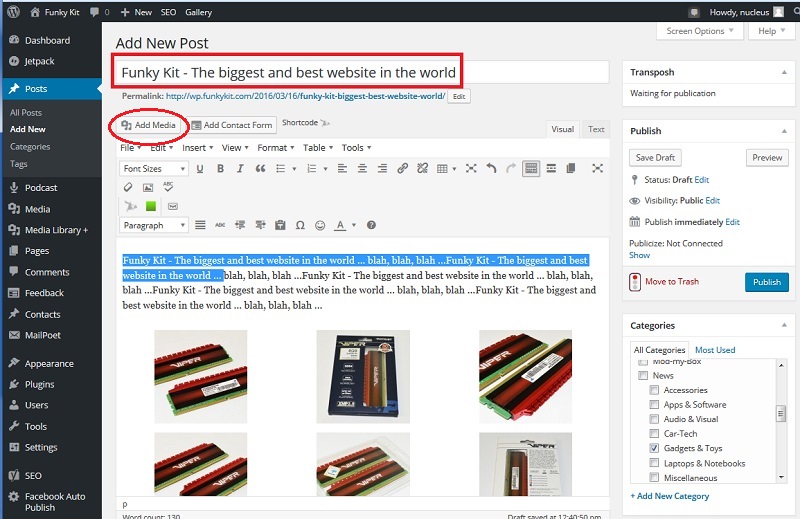
Task: Uncheck the Gadgets & Toys category
Action: [x=654, y=448]
